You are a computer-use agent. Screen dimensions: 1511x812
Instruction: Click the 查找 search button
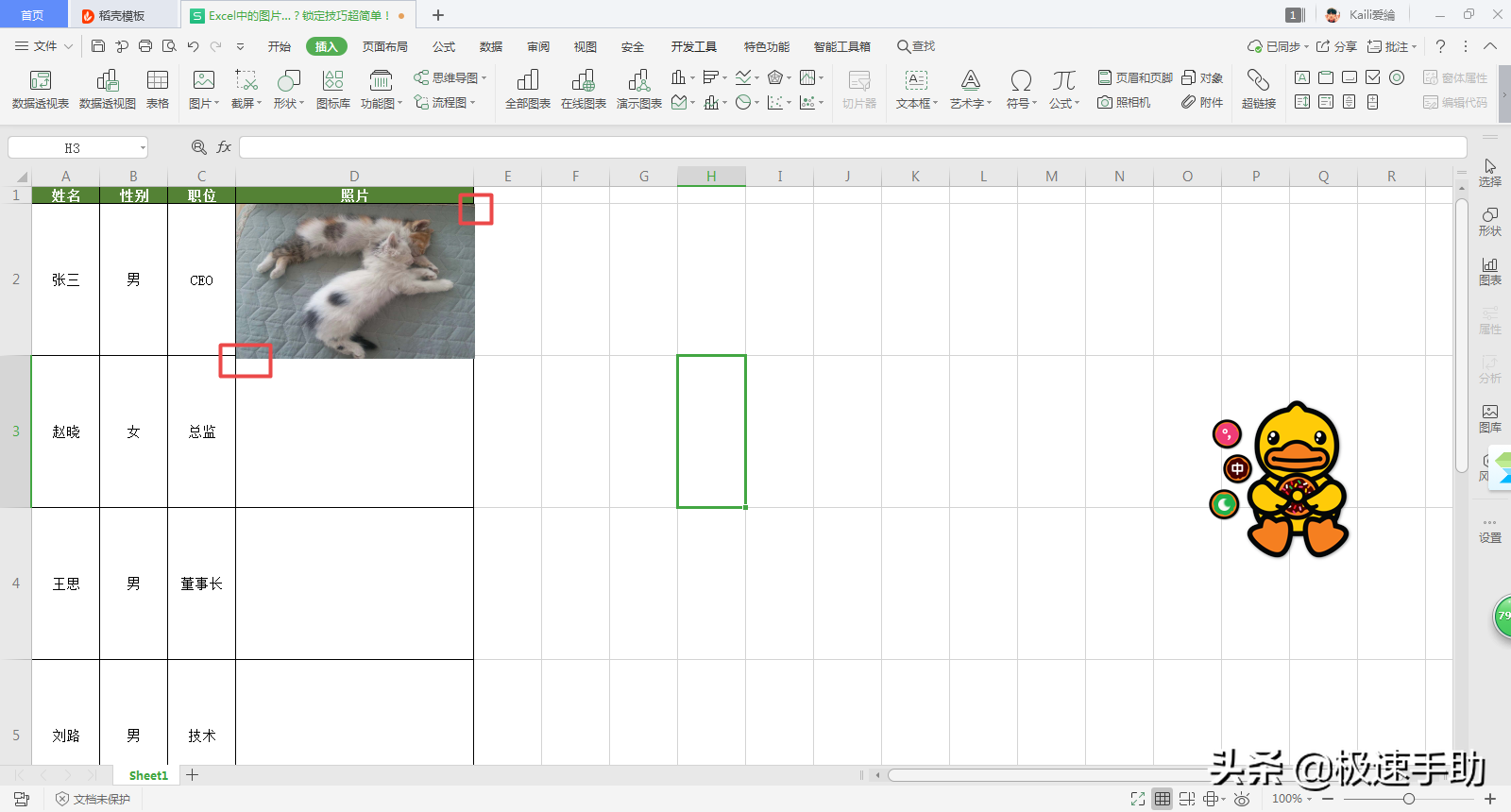point(916,46)
